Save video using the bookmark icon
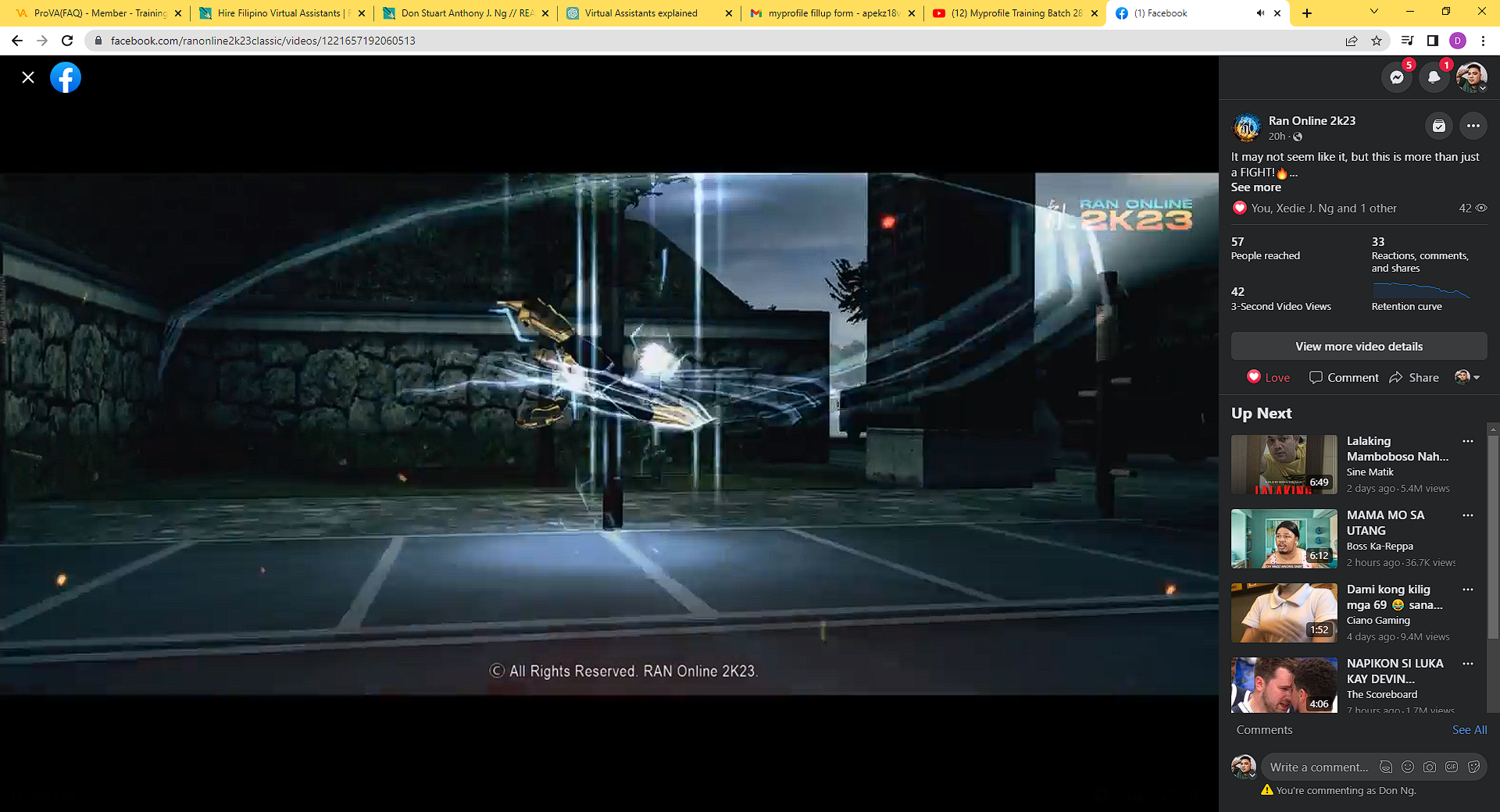The image size is (1500, 812). point(1439,126)
